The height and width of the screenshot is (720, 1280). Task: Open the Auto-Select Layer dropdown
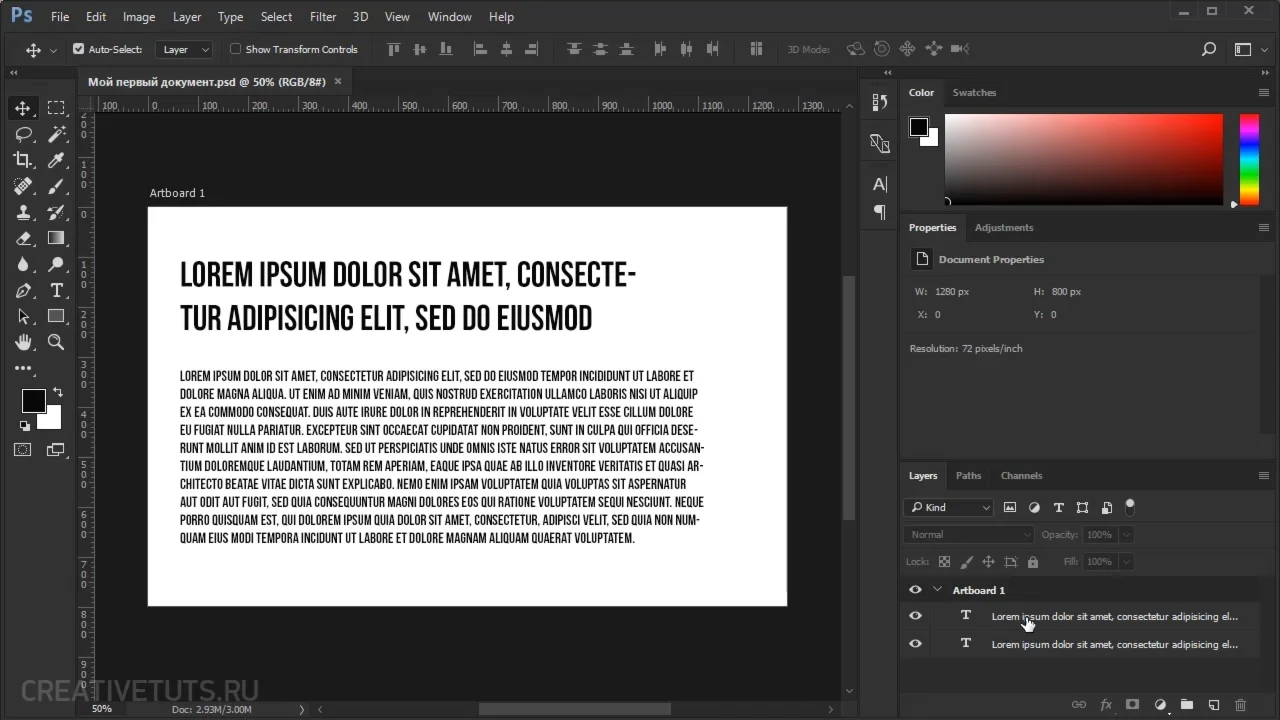pos(186,49)
